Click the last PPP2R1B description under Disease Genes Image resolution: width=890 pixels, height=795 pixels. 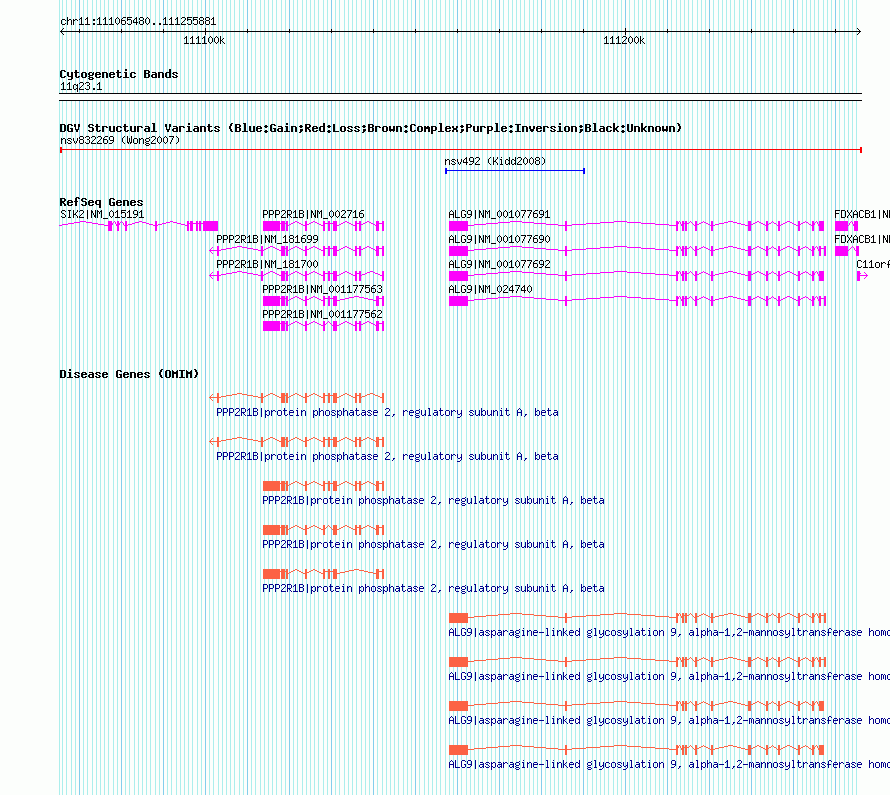click(433, 588)
